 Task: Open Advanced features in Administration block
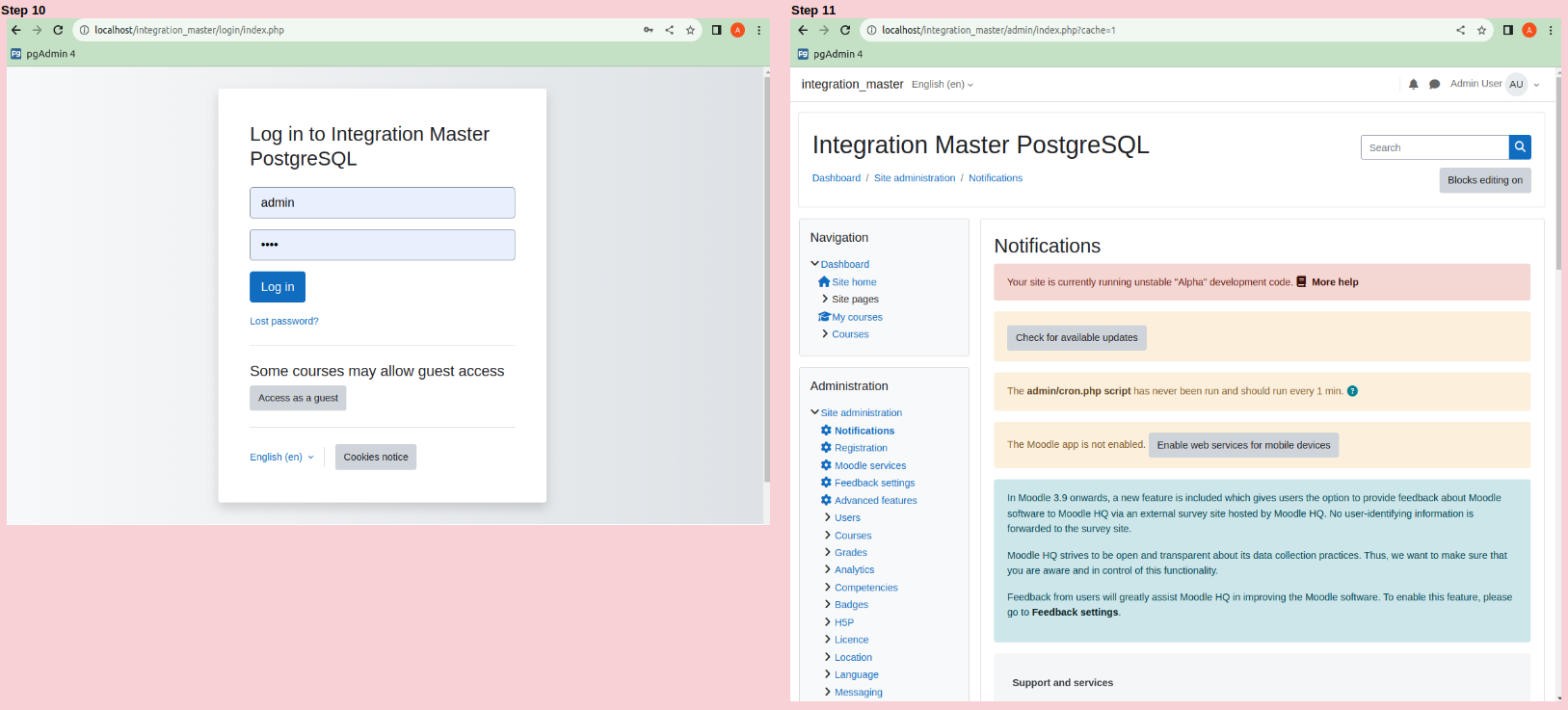click(x=875, y=500)
